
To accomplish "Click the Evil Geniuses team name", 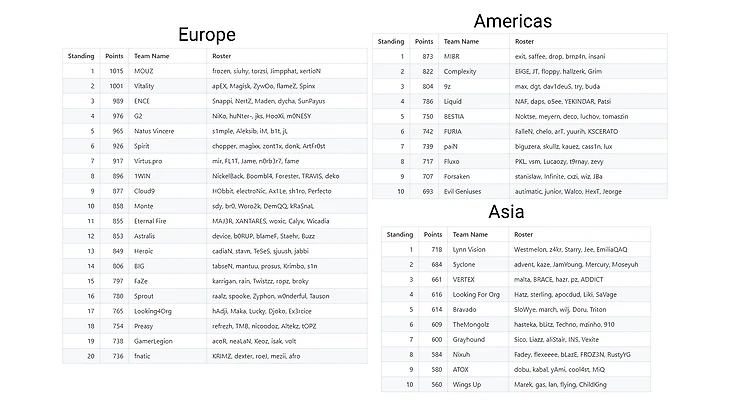I will tap(466, 190).
